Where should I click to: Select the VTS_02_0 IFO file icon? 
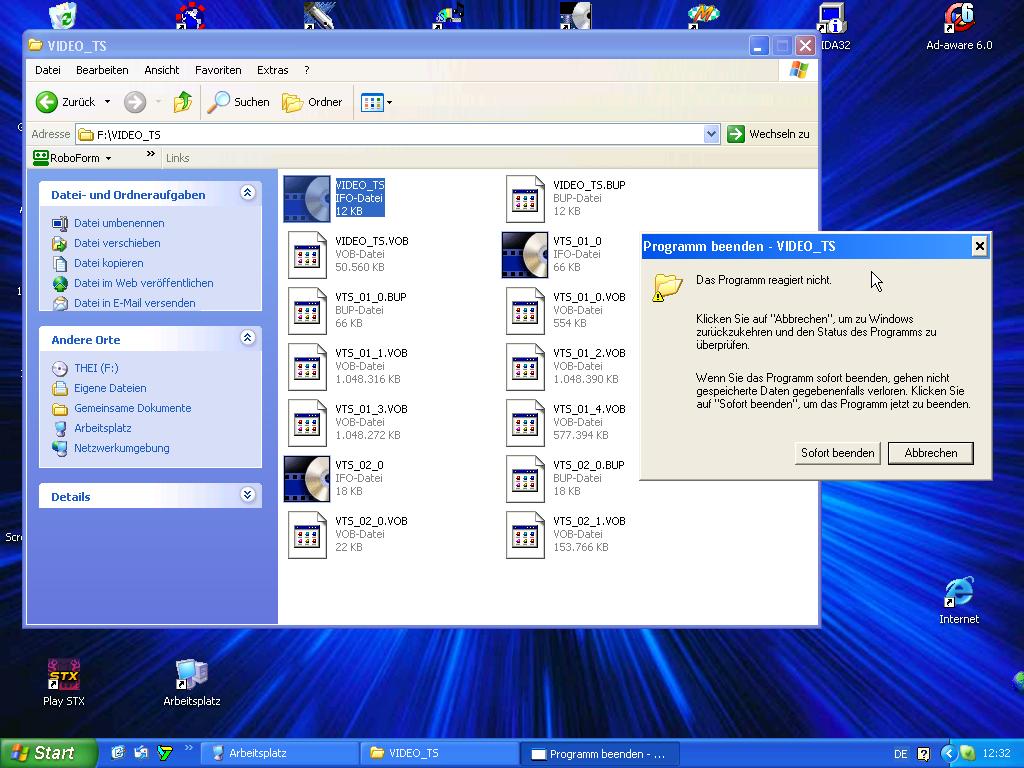pos(306,479)
